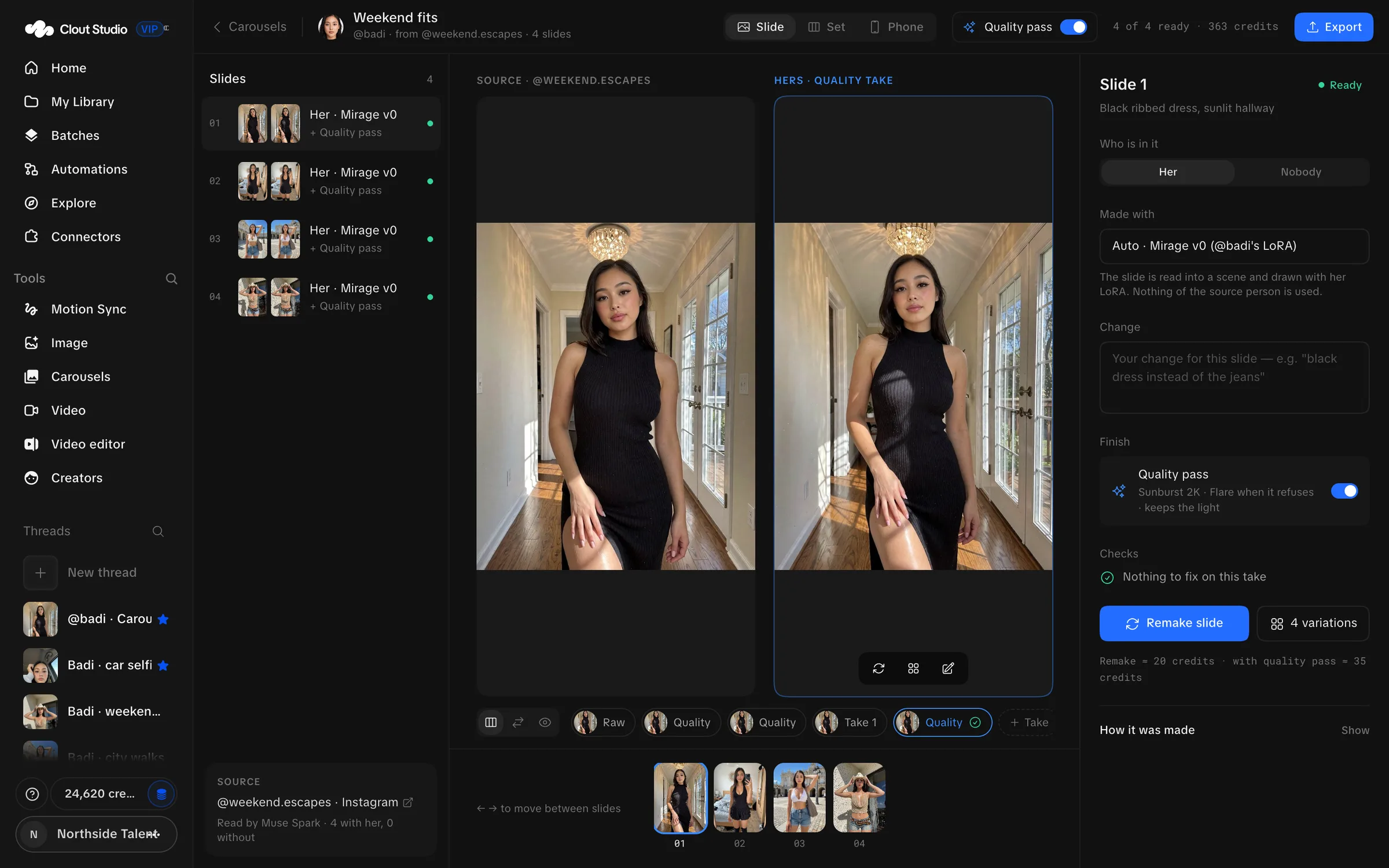Open external Instagram source link icon
1389x868 pixels.
[x=408, y=803]
